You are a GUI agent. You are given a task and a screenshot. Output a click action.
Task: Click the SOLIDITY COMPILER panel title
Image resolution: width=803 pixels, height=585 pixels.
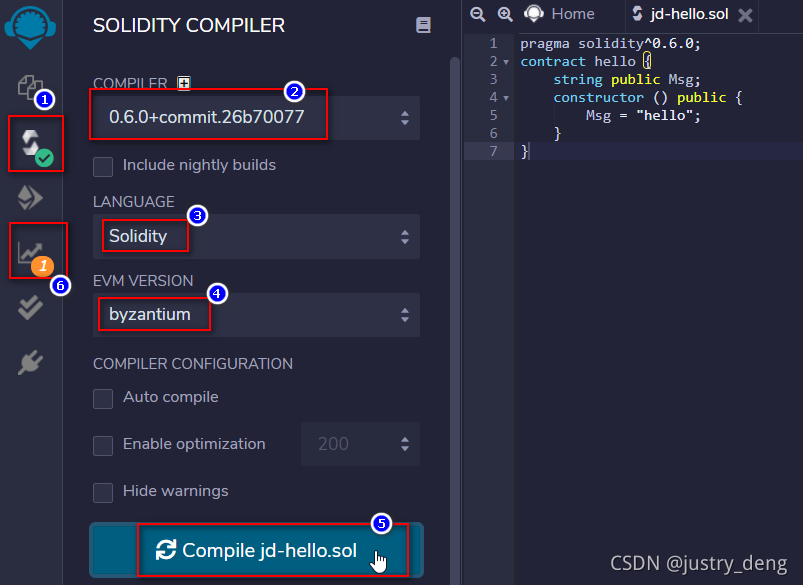point(189,26)
